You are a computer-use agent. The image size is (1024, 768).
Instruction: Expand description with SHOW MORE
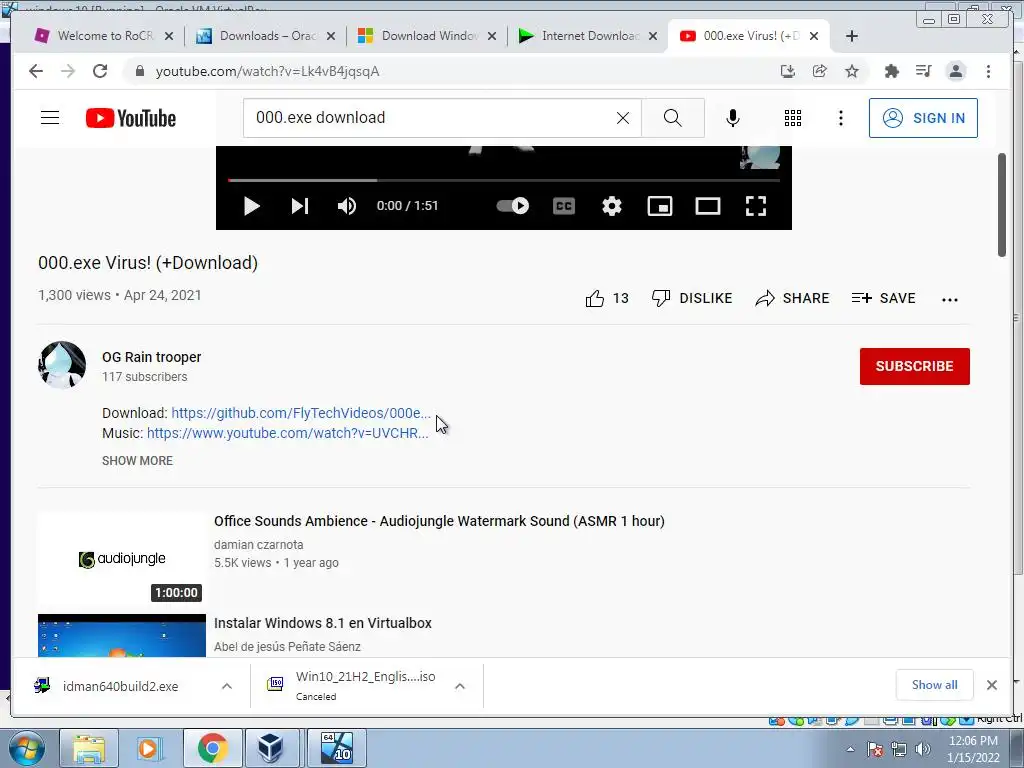pos(137,461)
